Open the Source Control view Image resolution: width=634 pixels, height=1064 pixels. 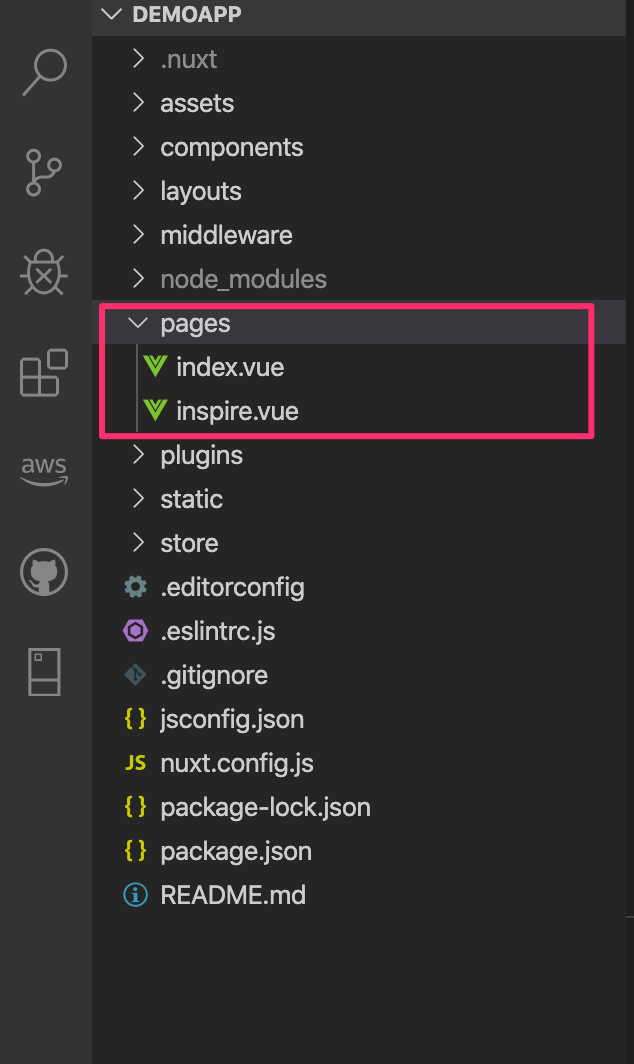pos(44,172)
